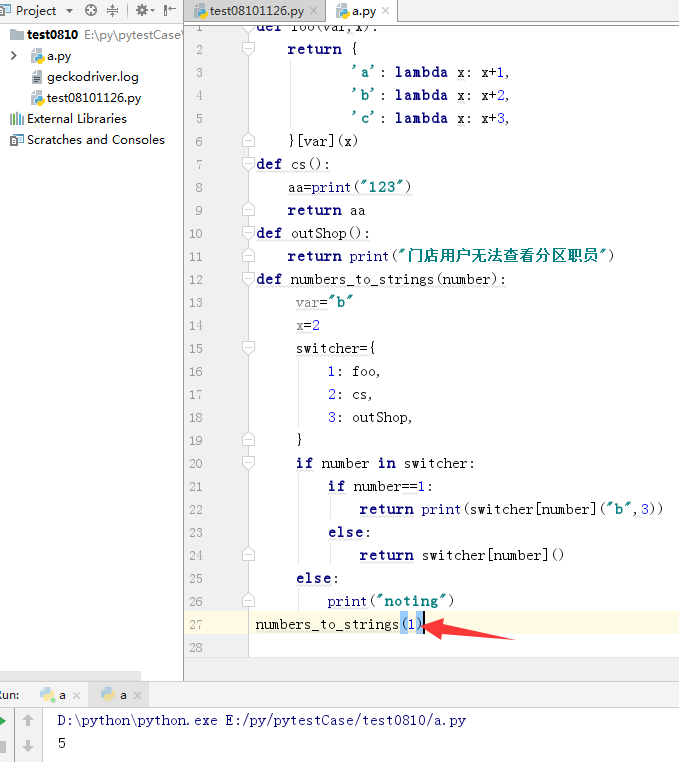Collapse the numbers_to_strings fold marker line 12

pyautogui.click(x=248, y=279)
